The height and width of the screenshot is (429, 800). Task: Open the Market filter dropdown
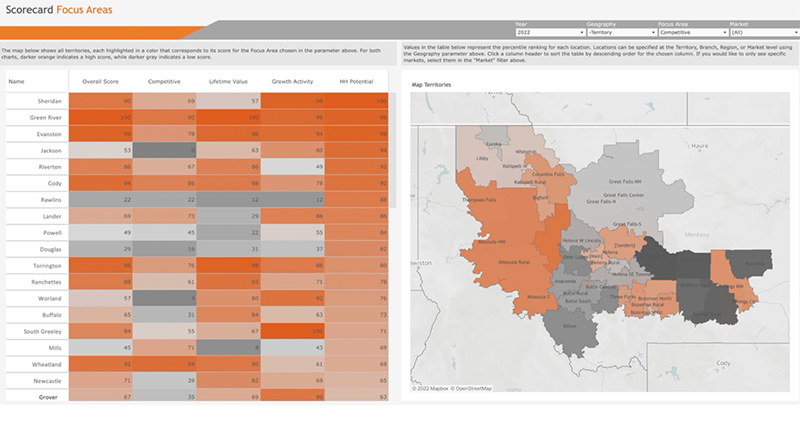764,32
